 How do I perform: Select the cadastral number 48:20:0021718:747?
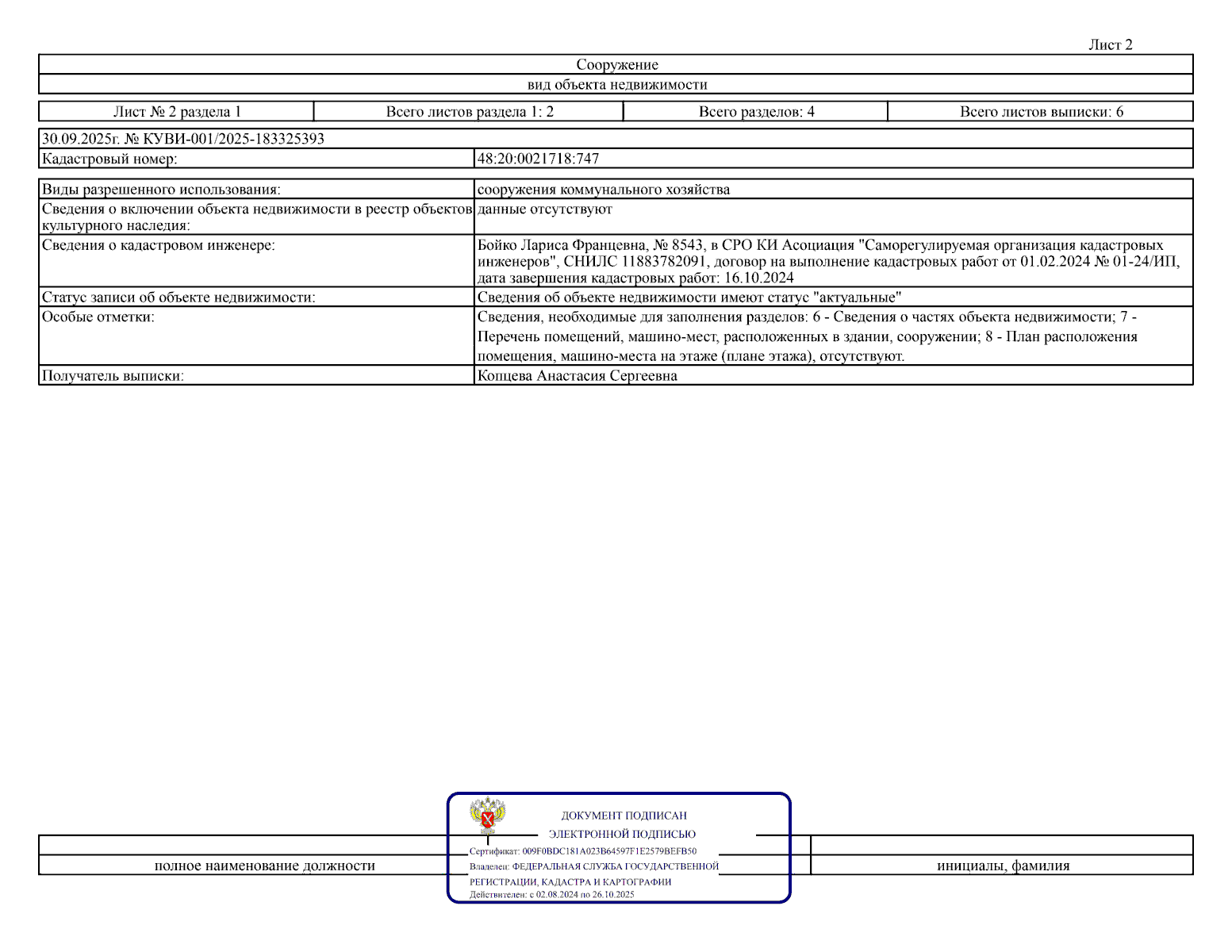click(x=538, y=159)
